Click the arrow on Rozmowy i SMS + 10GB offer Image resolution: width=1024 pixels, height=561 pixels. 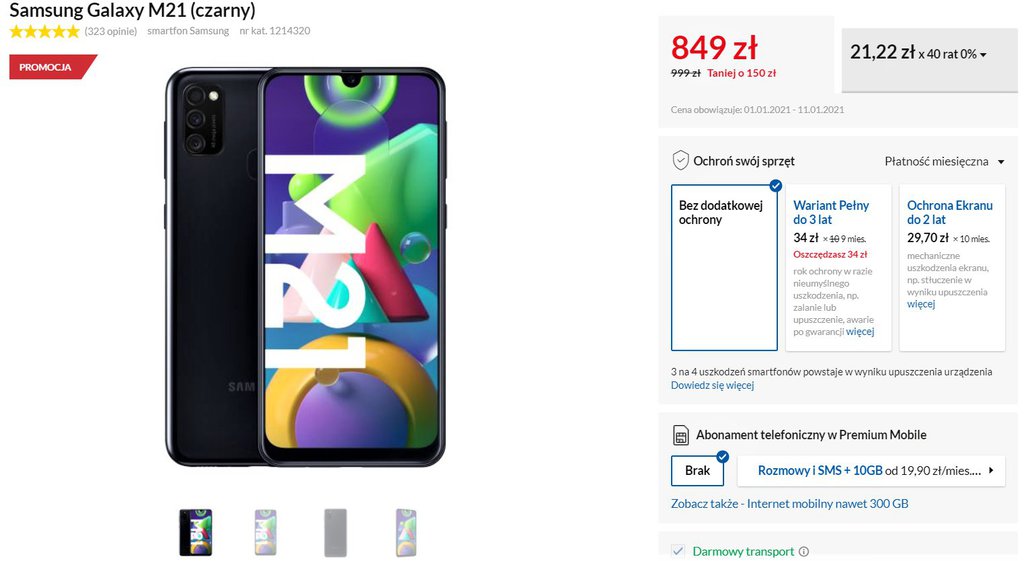[991, 470]
